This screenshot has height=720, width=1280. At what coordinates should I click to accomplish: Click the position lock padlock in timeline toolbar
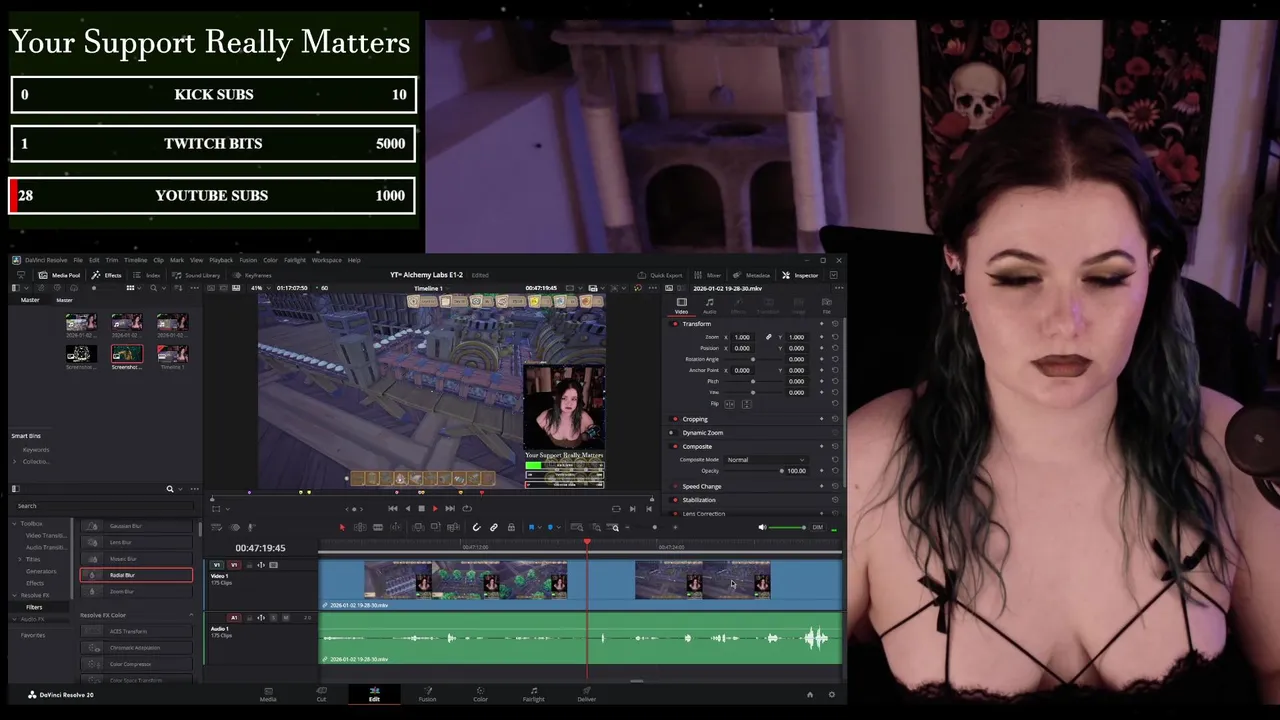[511, 527]
